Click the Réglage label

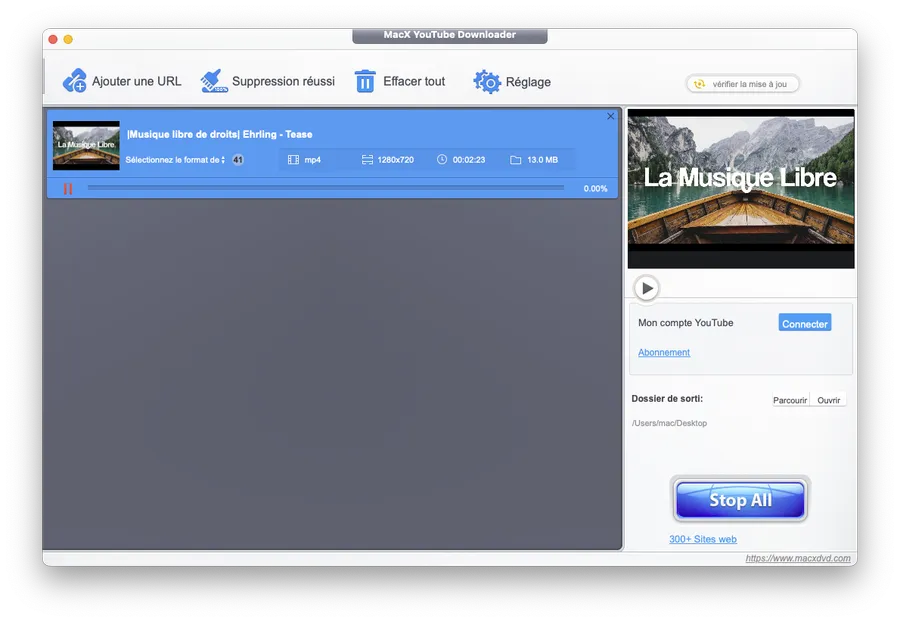pyautogui.click(x=528, y=83)
